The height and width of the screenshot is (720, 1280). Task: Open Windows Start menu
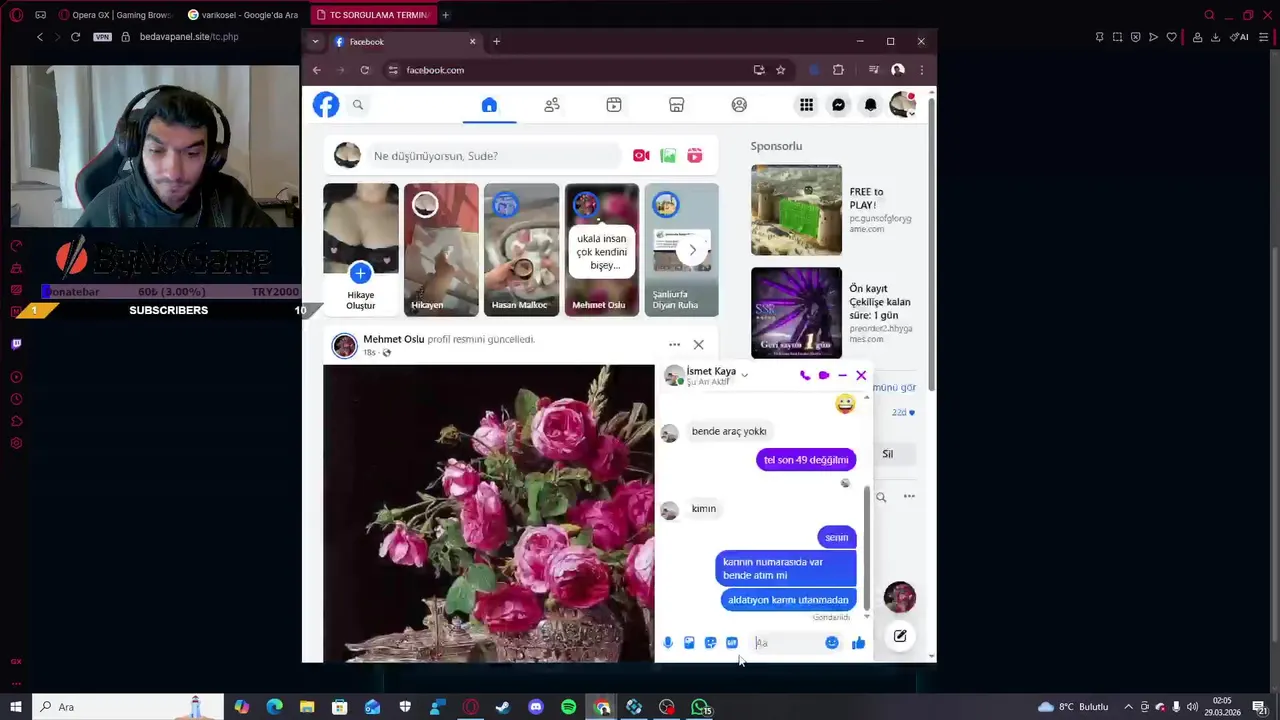pyautogui.click(x=16, y=707)
